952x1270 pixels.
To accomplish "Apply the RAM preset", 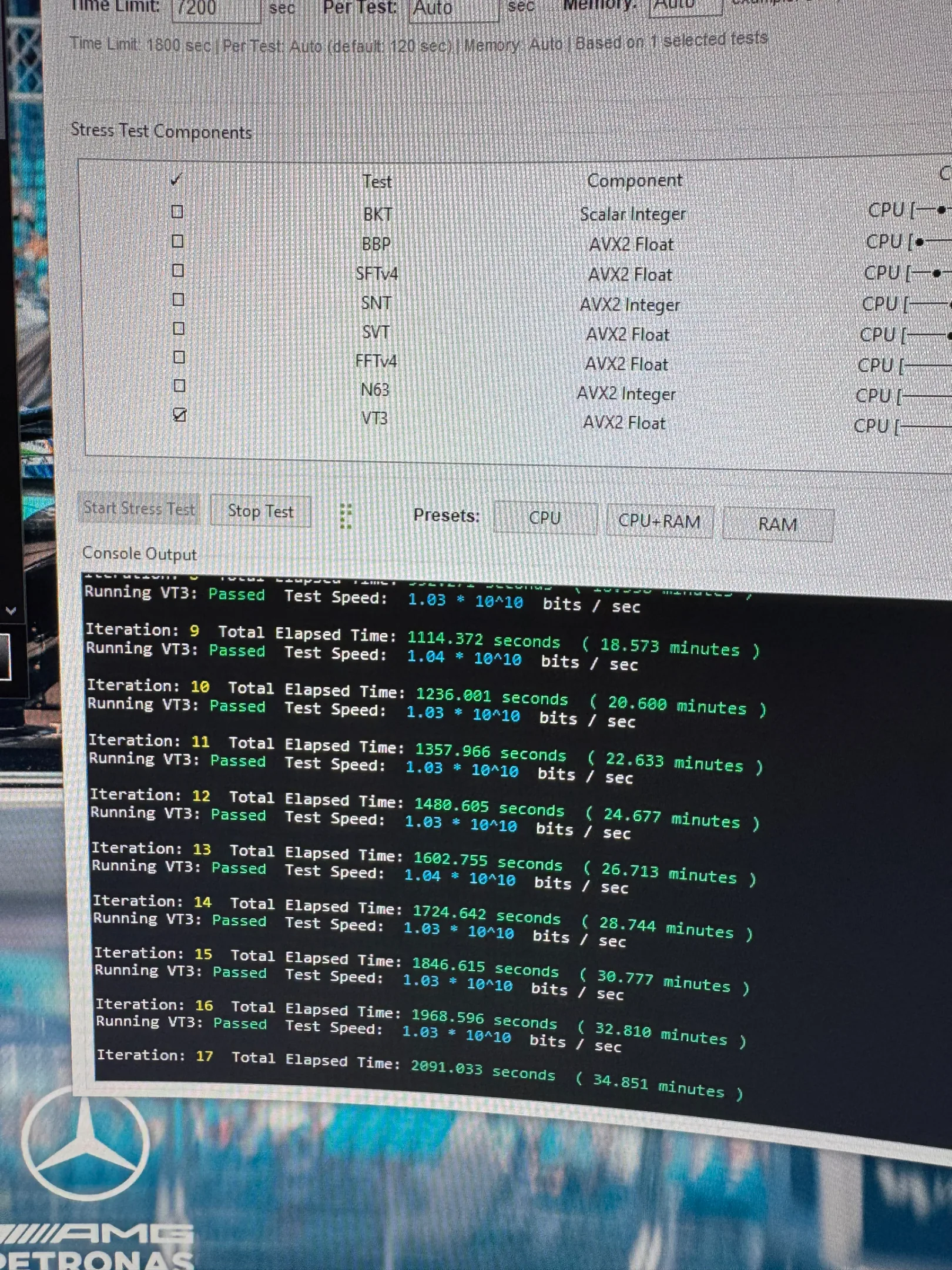I will tap(777, 524).
